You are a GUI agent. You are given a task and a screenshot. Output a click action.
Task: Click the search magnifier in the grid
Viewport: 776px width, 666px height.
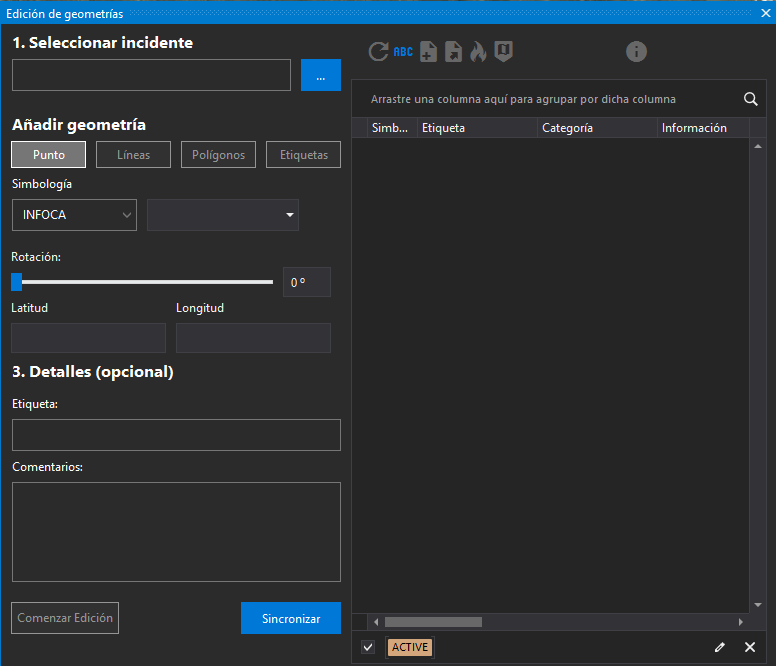[x=750, y=99]
